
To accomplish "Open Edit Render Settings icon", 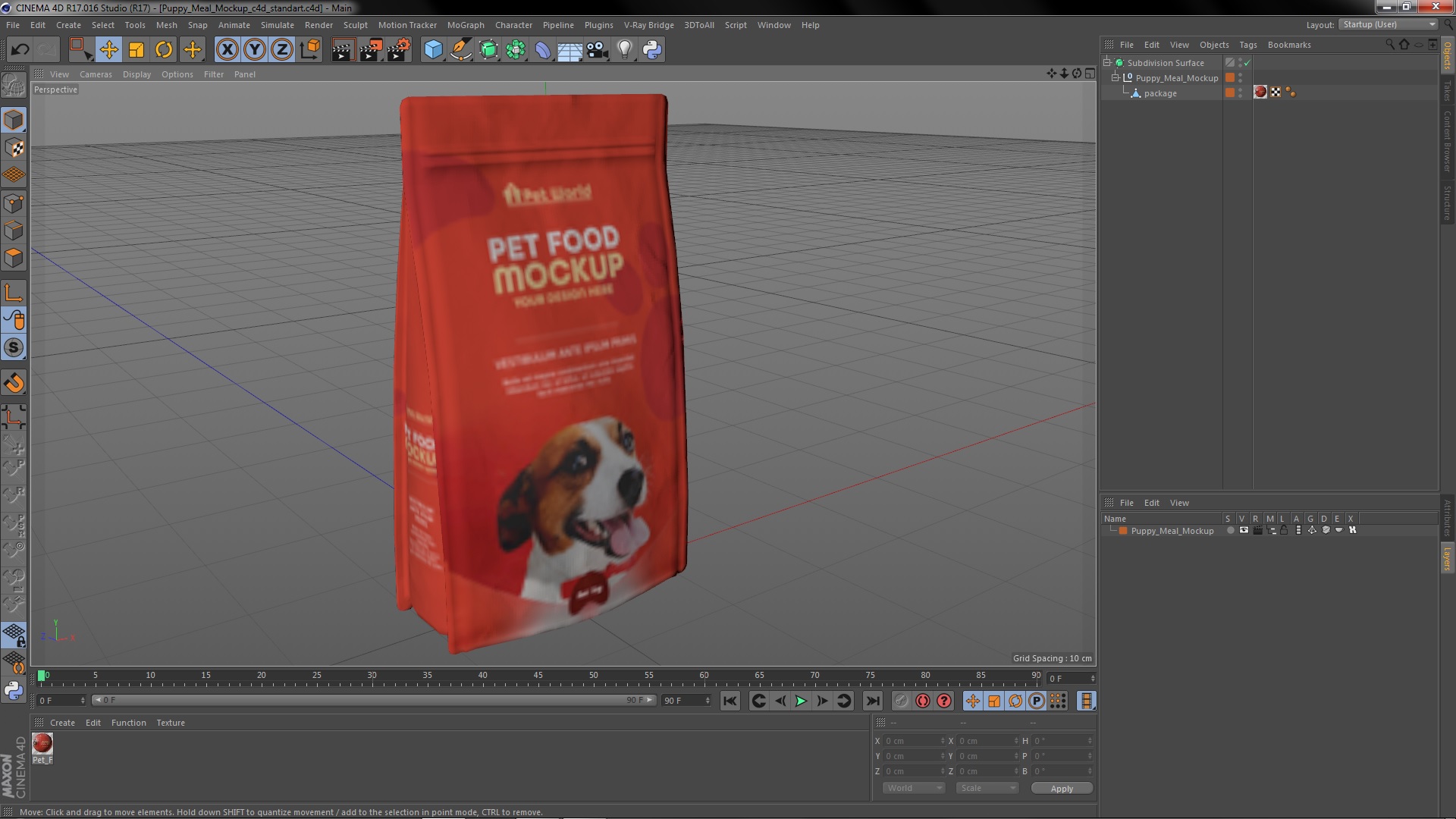I will pyautogui.click(x=399, y=50).
